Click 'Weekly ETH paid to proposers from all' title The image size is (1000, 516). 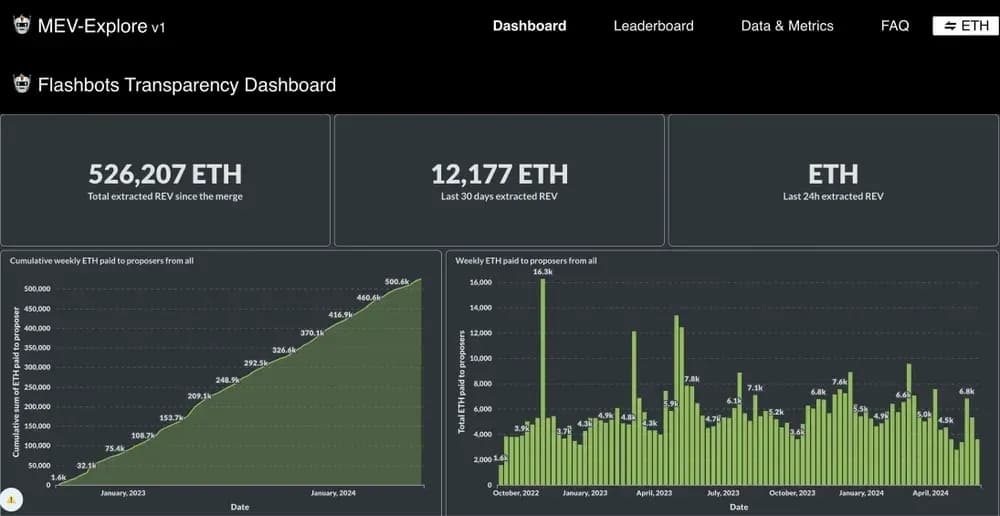pyautogui.click(x=526, y=260)
